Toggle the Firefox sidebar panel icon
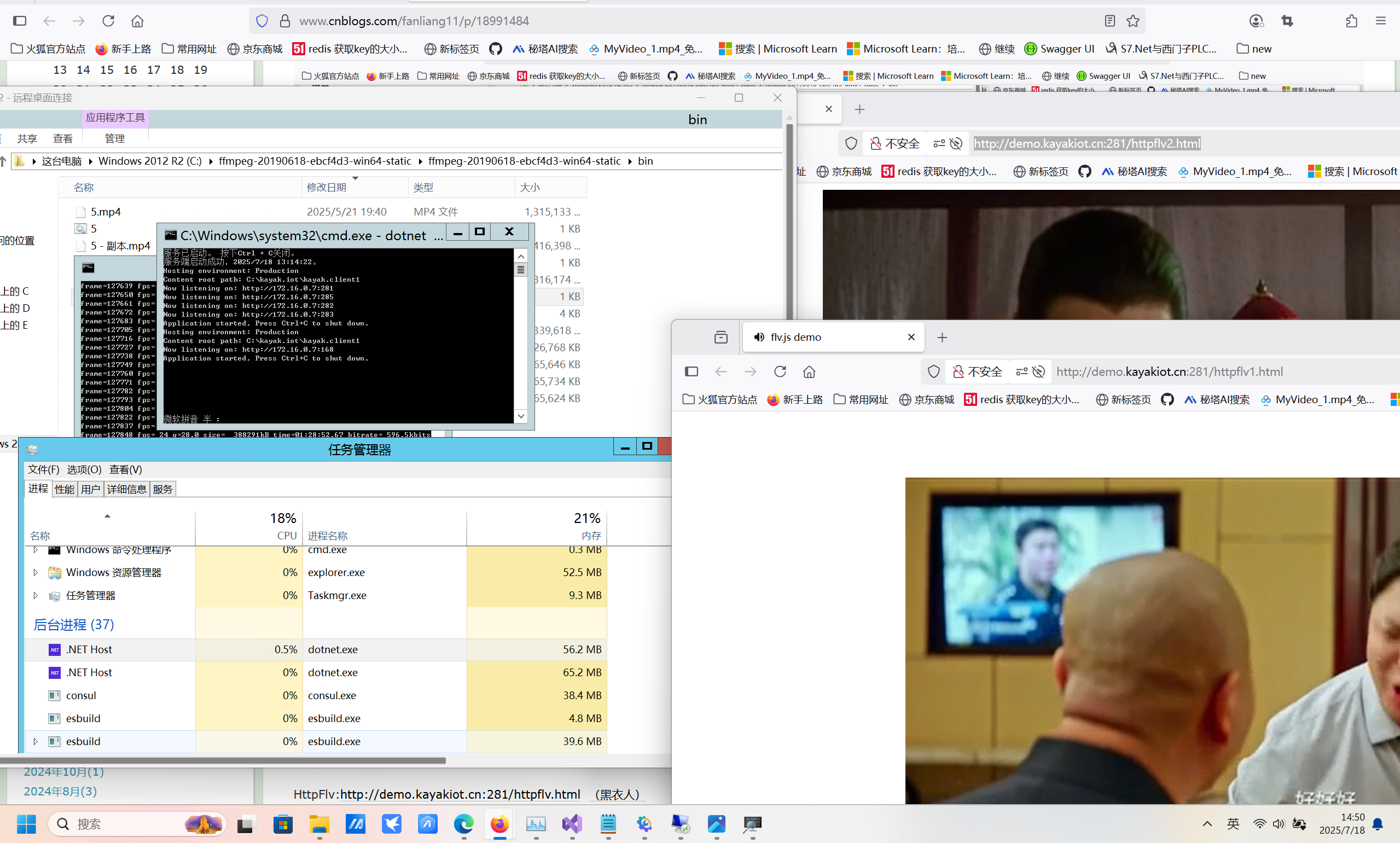 click(x=20, y=21)
